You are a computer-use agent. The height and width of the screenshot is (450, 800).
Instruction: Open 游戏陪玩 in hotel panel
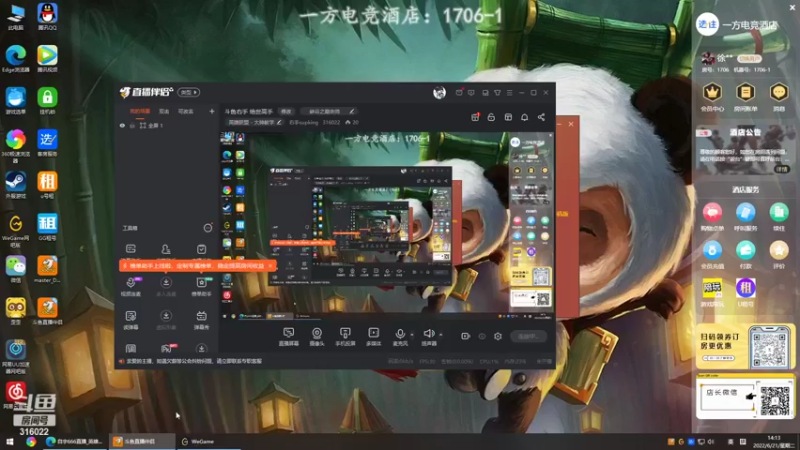point(712,293)
